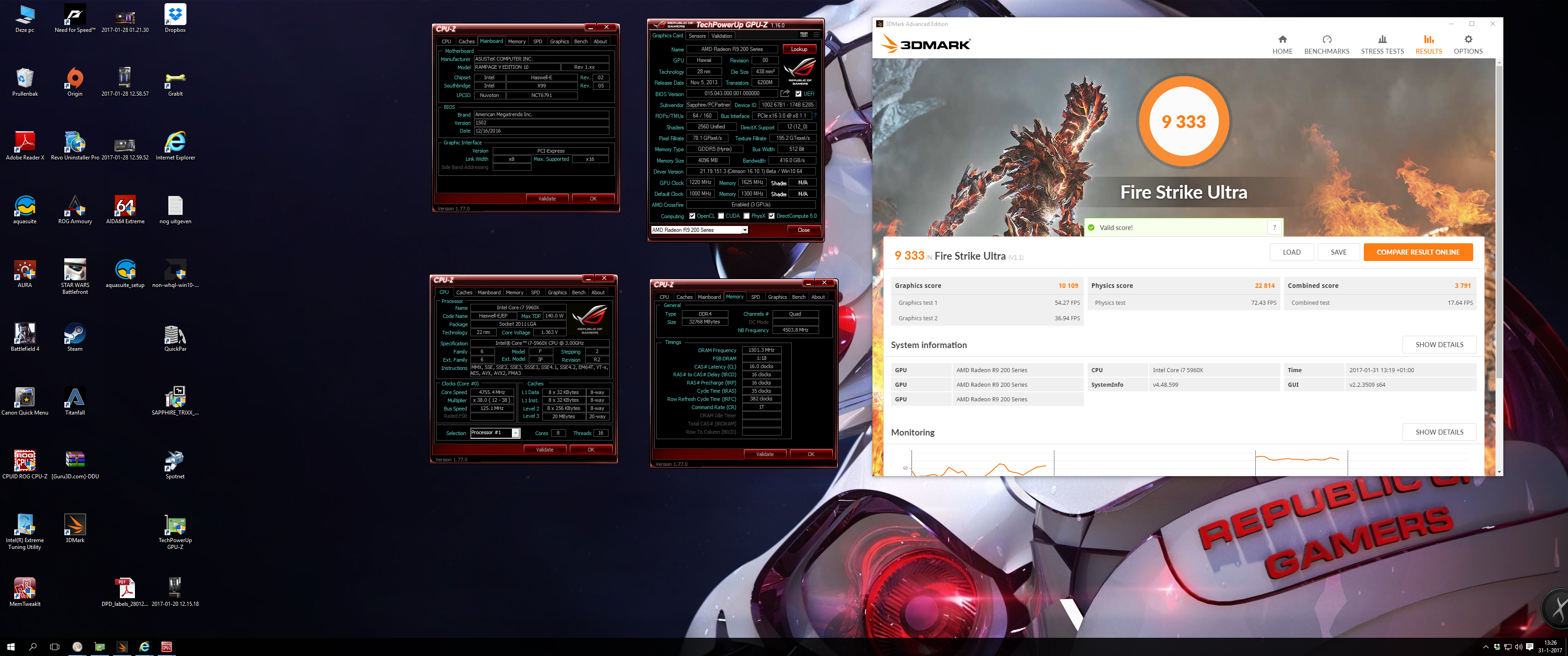The width and height of the screenshot is (1568, 656).
Task: Show details for System information
Action: pos(1439,344)
